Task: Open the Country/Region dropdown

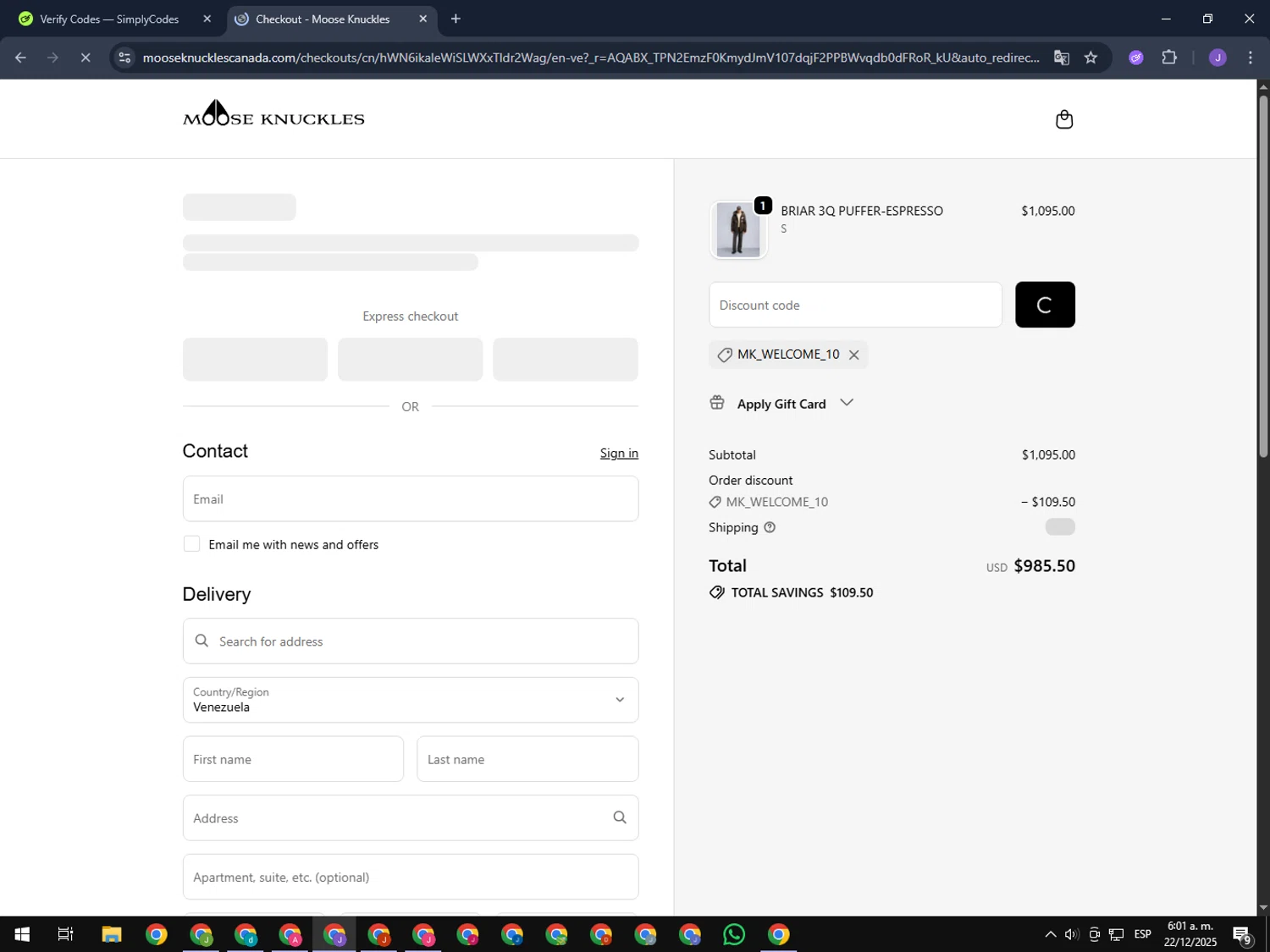Action: click(411, 700)
